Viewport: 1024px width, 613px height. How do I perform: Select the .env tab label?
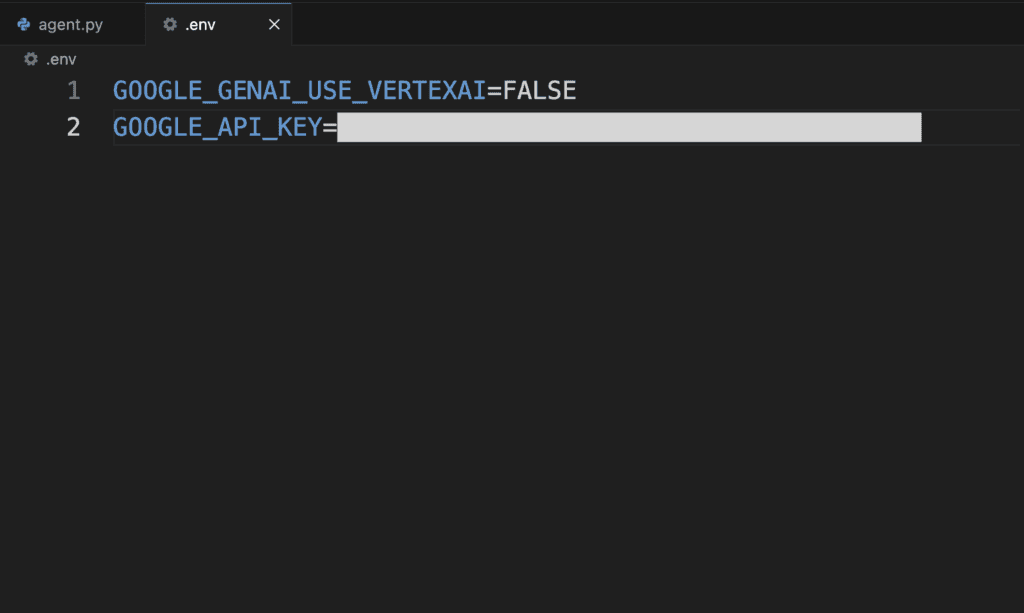coord(200,25)
